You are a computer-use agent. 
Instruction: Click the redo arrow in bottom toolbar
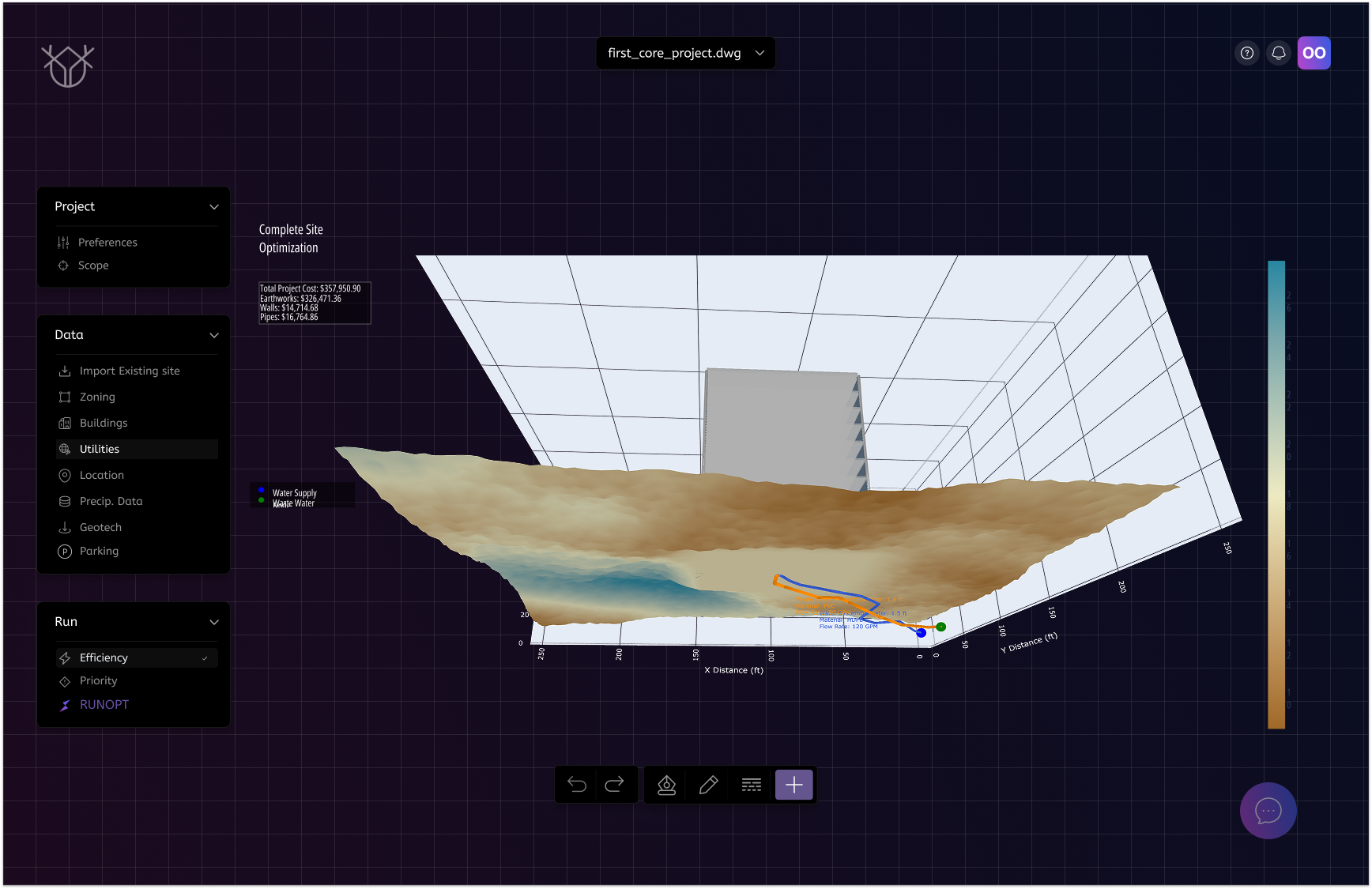coord(615,785)
